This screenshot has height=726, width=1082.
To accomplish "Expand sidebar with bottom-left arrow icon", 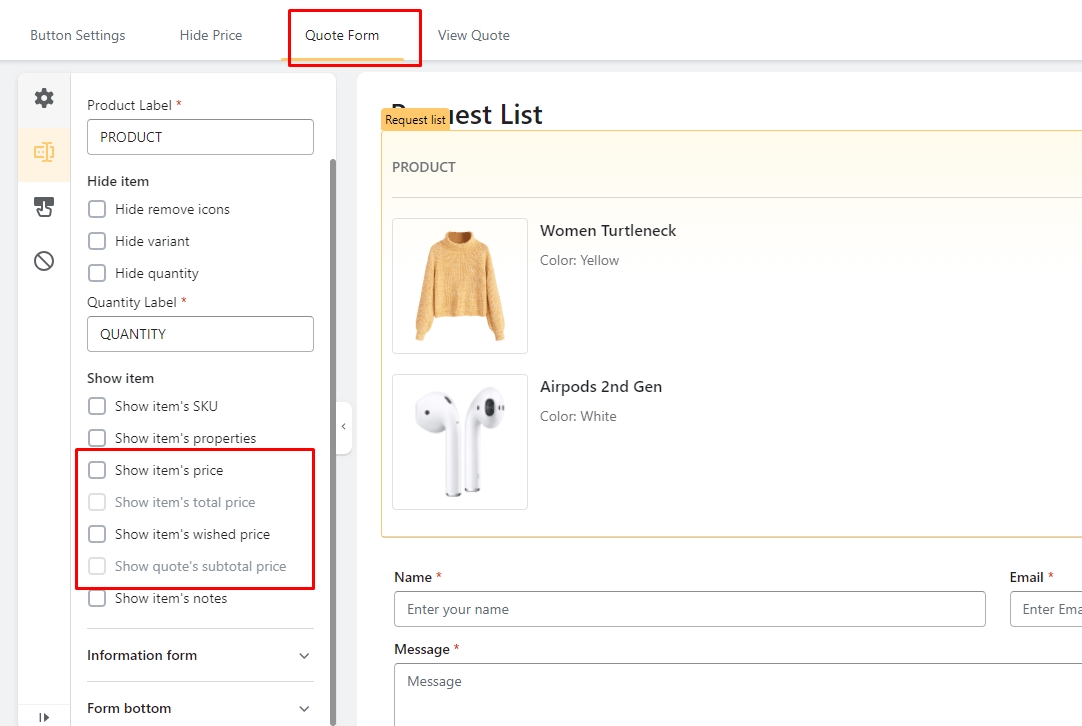I will 44,716.
